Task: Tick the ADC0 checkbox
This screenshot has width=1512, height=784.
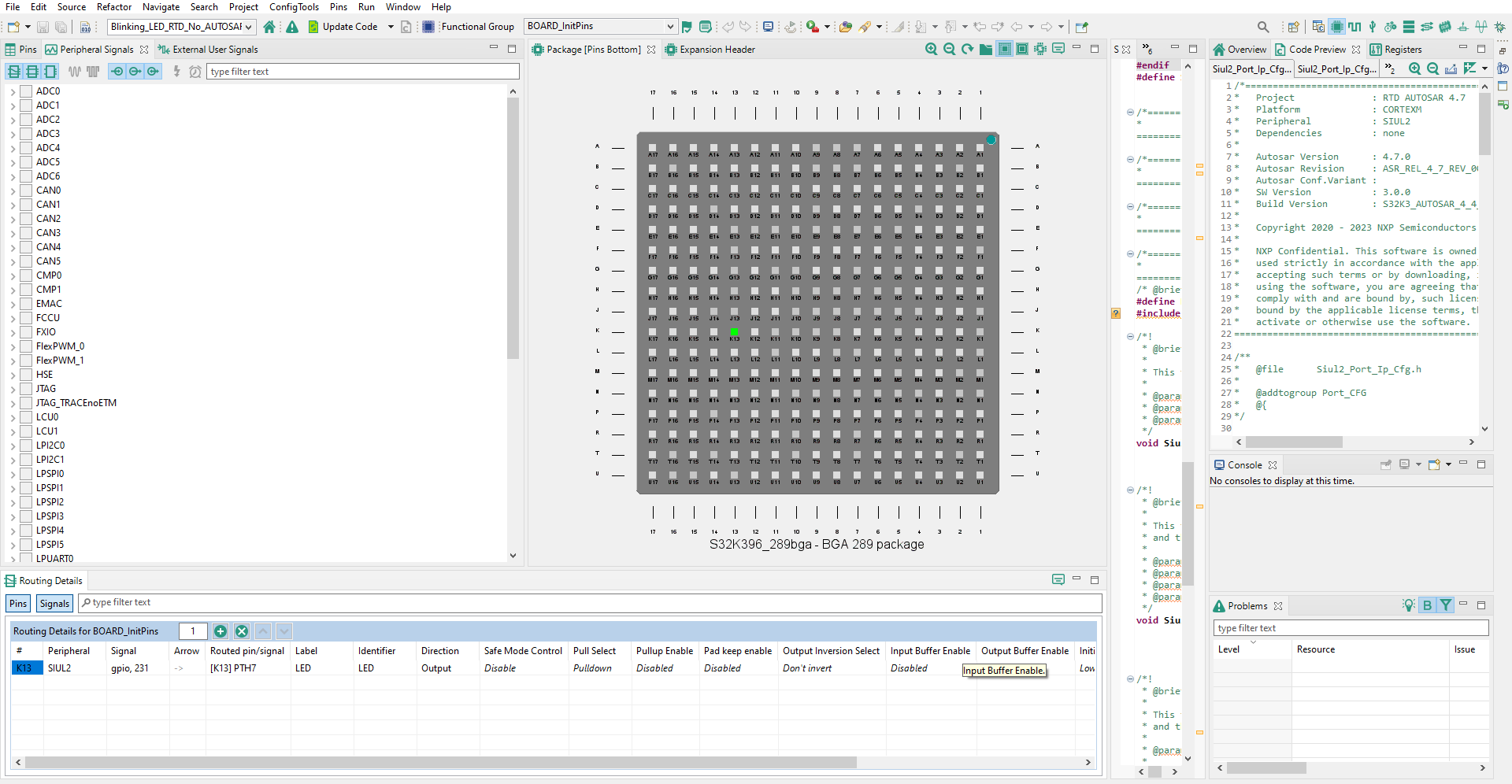Action: [x=26, y=91]
